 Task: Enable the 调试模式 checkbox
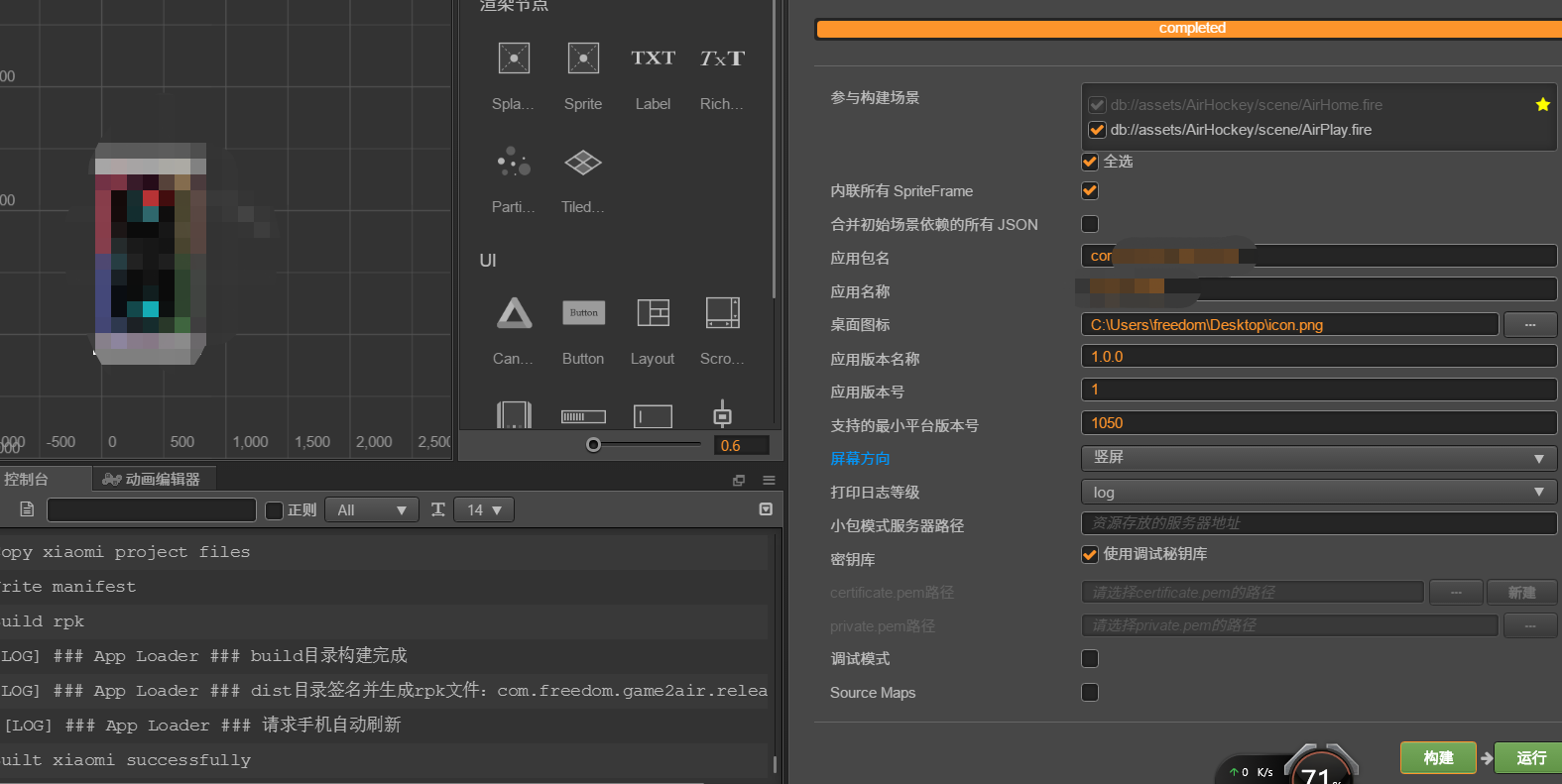1090,658
